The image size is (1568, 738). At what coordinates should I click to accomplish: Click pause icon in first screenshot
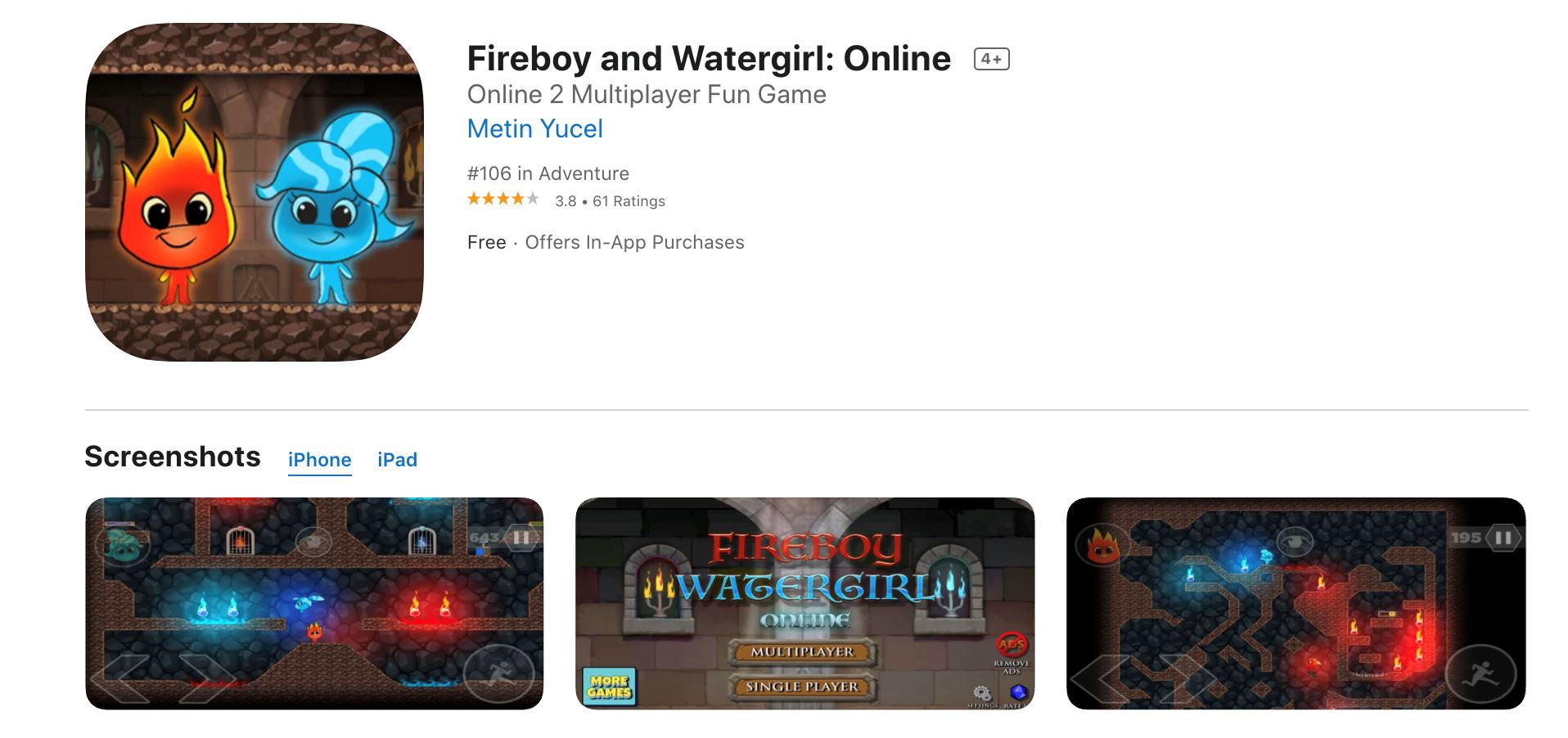click(520, 538)
